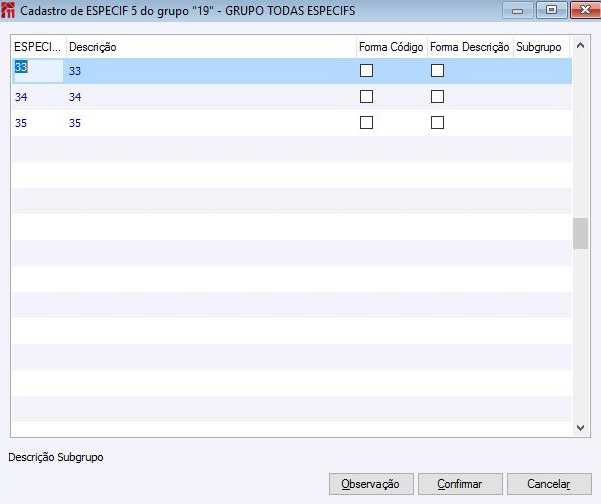Cancel the dialog with Cancelar

(549, 484)
